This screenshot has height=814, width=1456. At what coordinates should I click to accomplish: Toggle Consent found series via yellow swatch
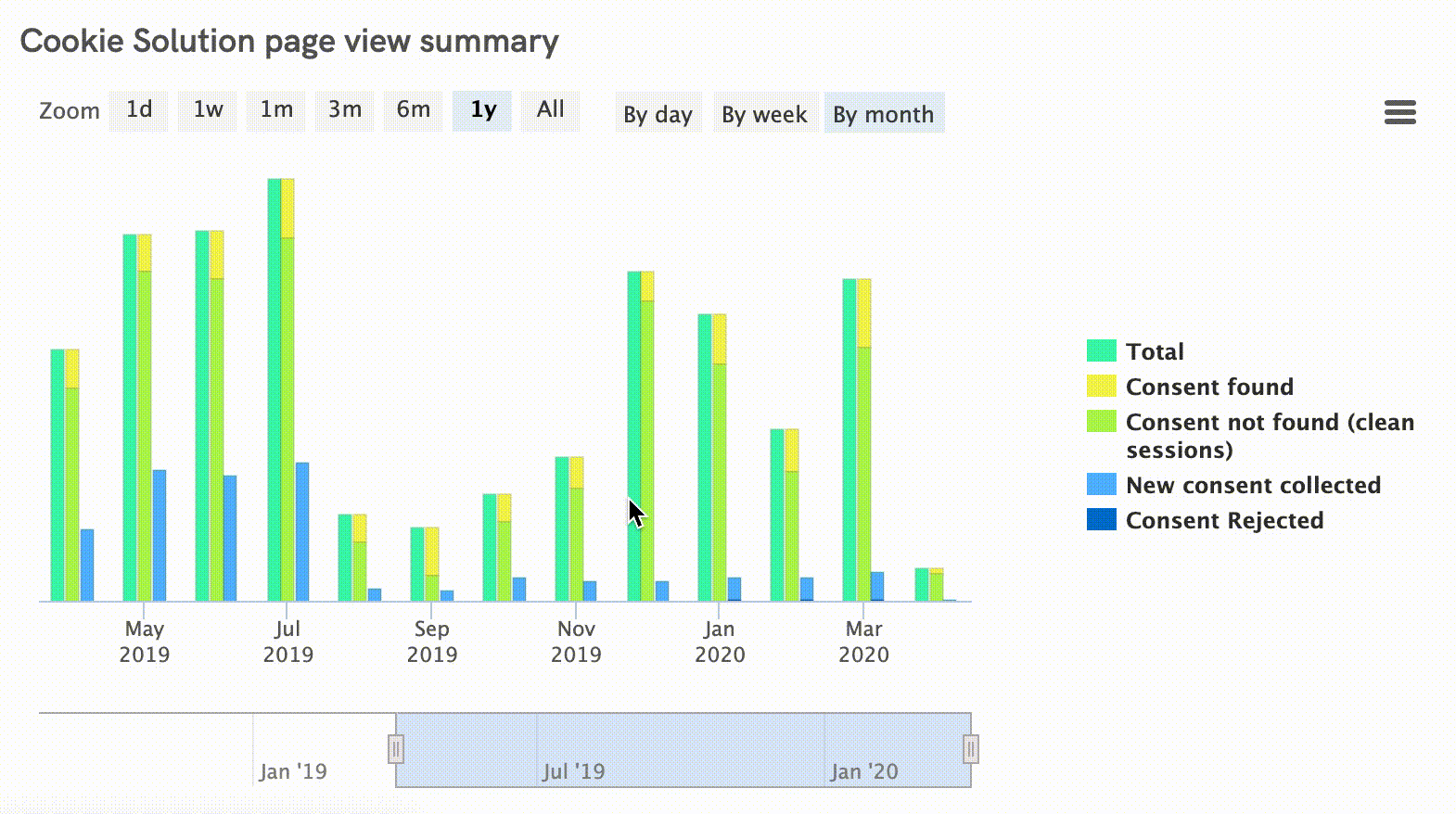(1101, 386)
